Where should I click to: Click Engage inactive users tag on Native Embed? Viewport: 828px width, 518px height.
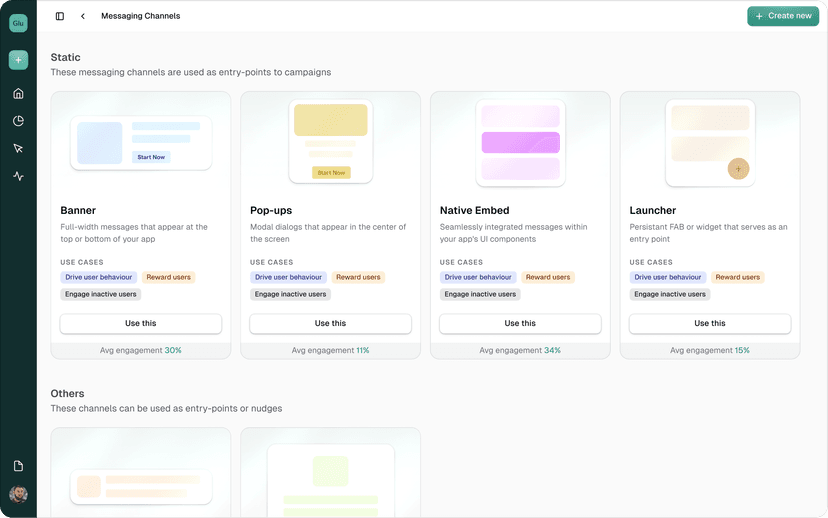click(x=480, y=294)
